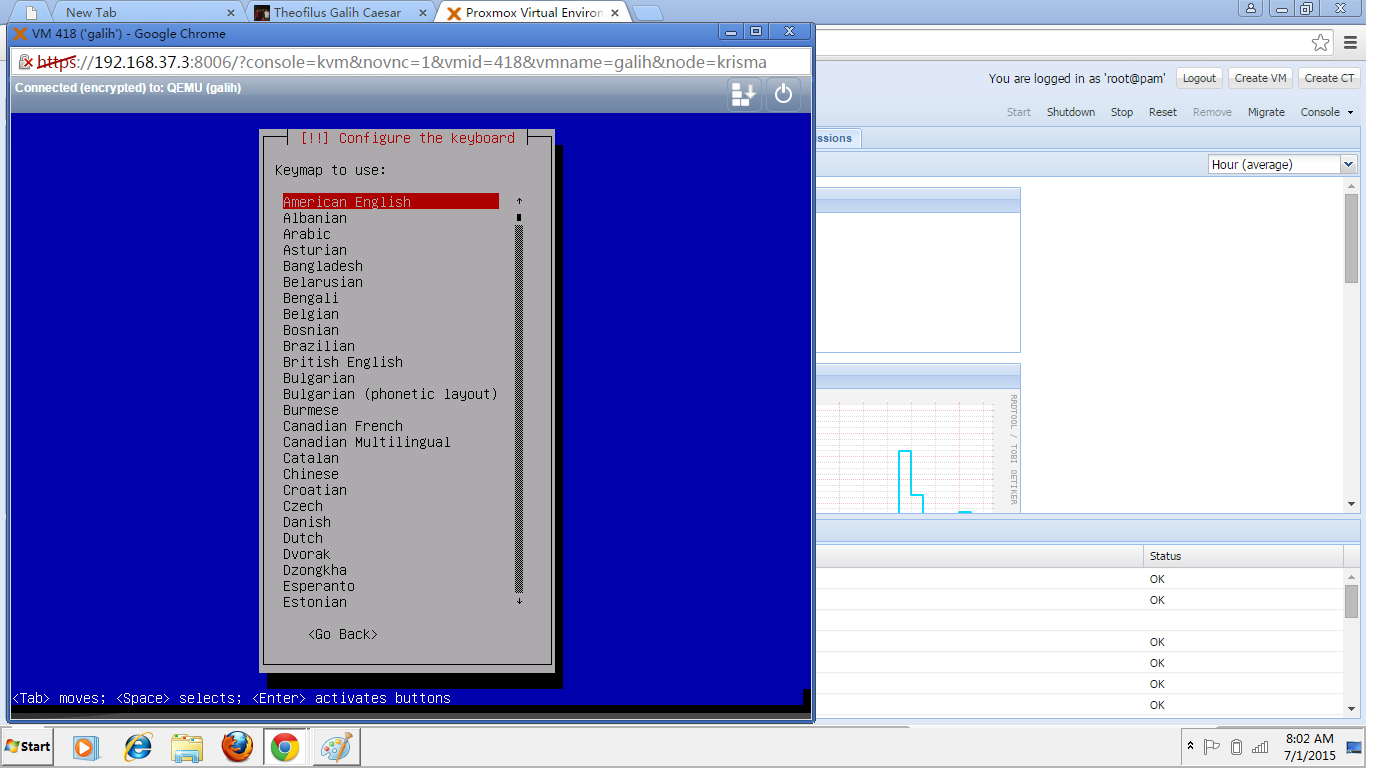Click the <Go Back> button
This screenshot has height=768, width=1400.
[x=343, y=634]
